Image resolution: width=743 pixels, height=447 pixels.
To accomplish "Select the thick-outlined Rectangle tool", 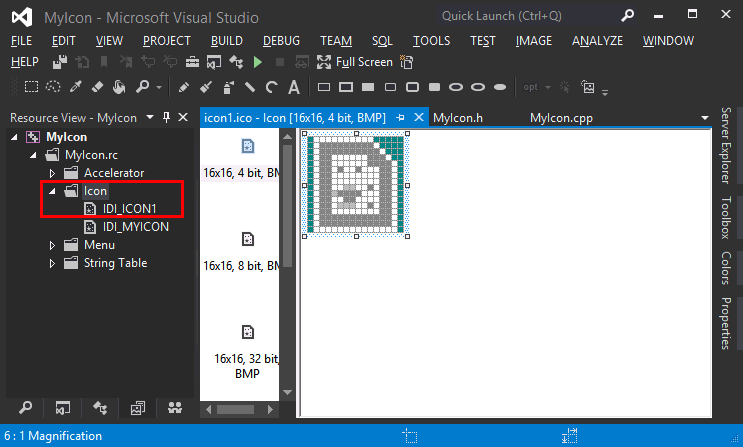I will click(346, 87).
